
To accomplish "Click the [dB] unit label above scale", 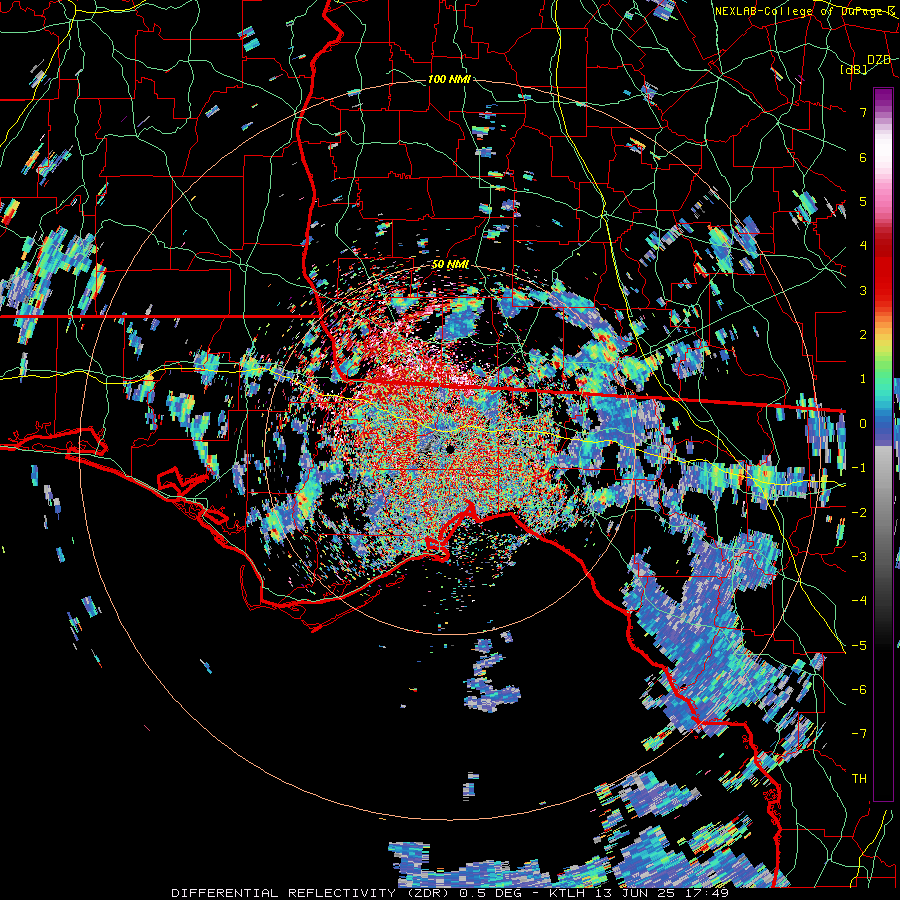I will tap(854, 70).
